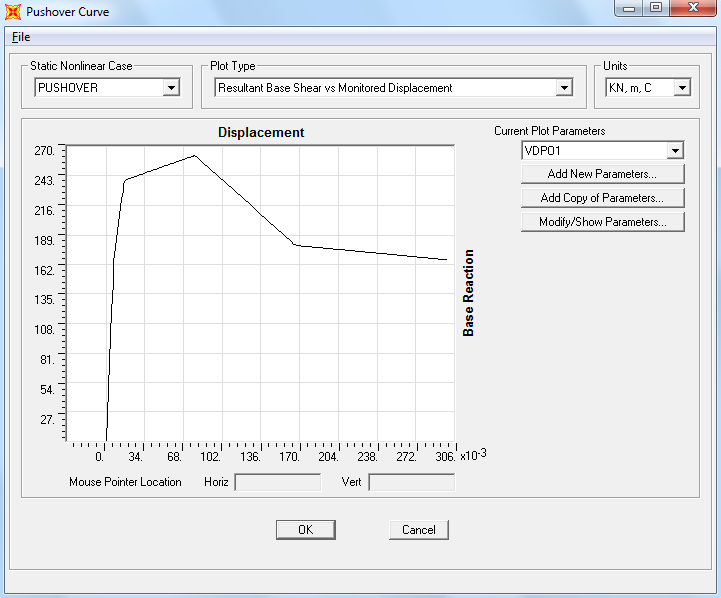Click the Pushover Curve app icon
This screenshot has width=721, height=598.
(x=12, y=11)
